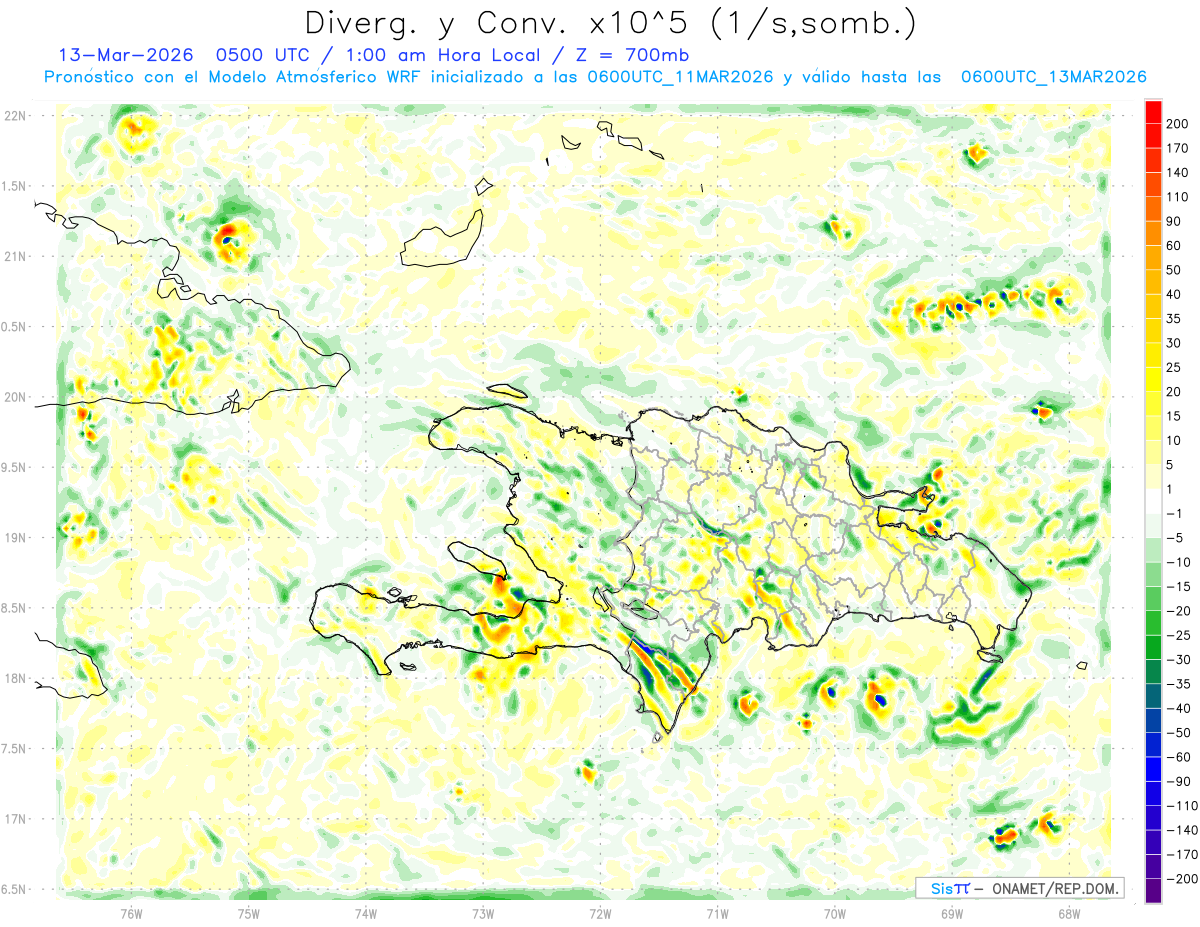Image resolution: width=1200 pixels, height=927 pixels.
Task: Click the '21N' latitude label
Action: 14,256
